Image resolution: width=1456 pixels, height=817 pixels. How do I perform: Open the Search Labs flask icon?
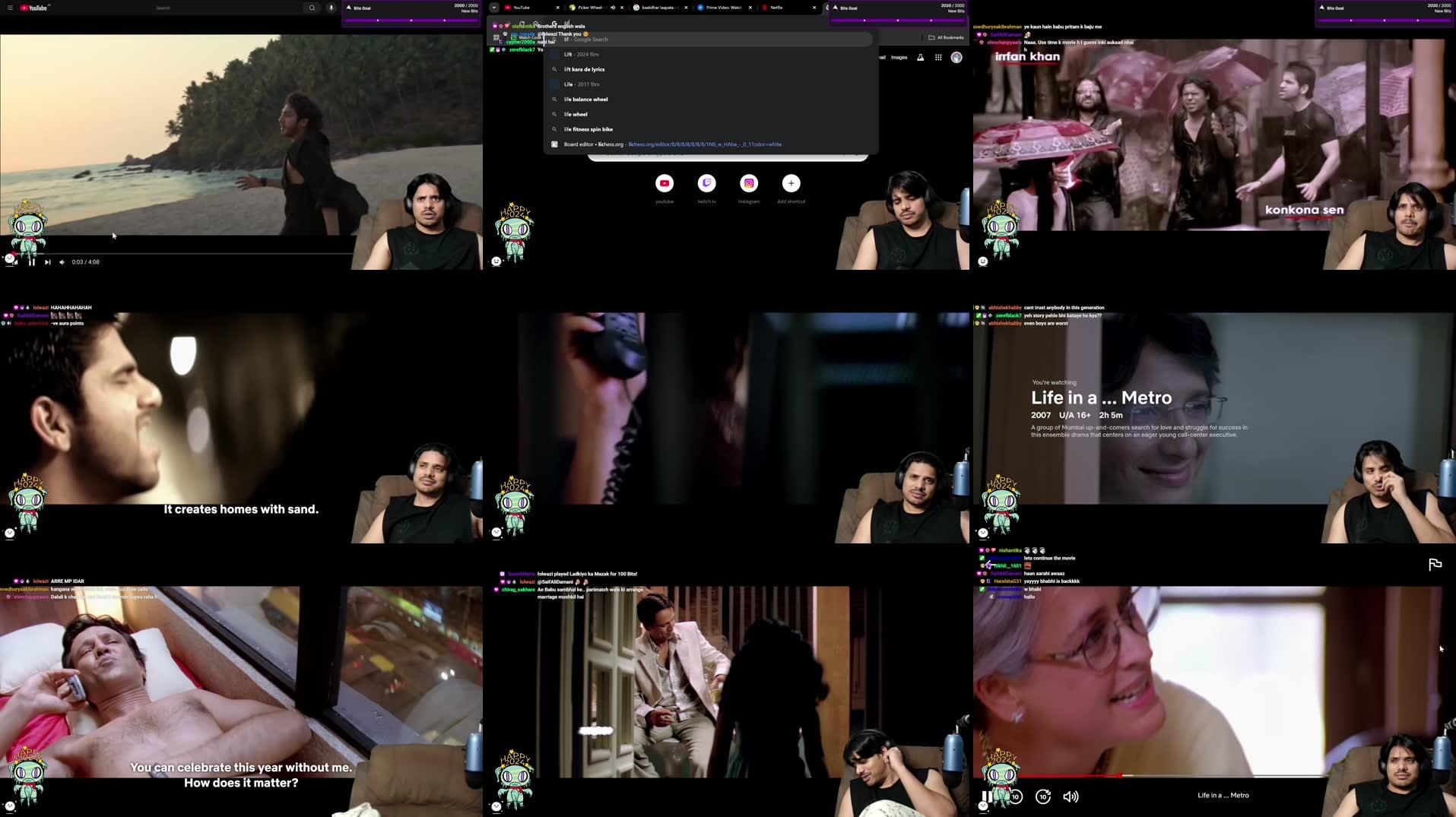click(x=920, y=57)
